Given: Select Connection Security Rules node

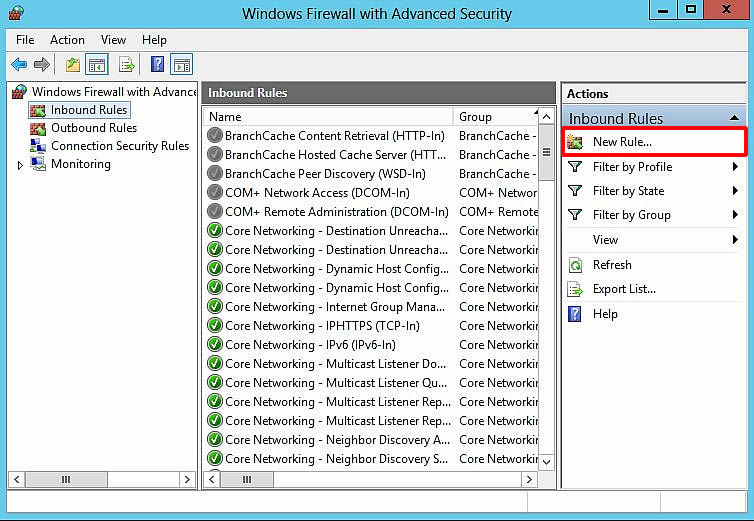Looking at the screenshot, I should pyautogui.click(x=119, y=146).
